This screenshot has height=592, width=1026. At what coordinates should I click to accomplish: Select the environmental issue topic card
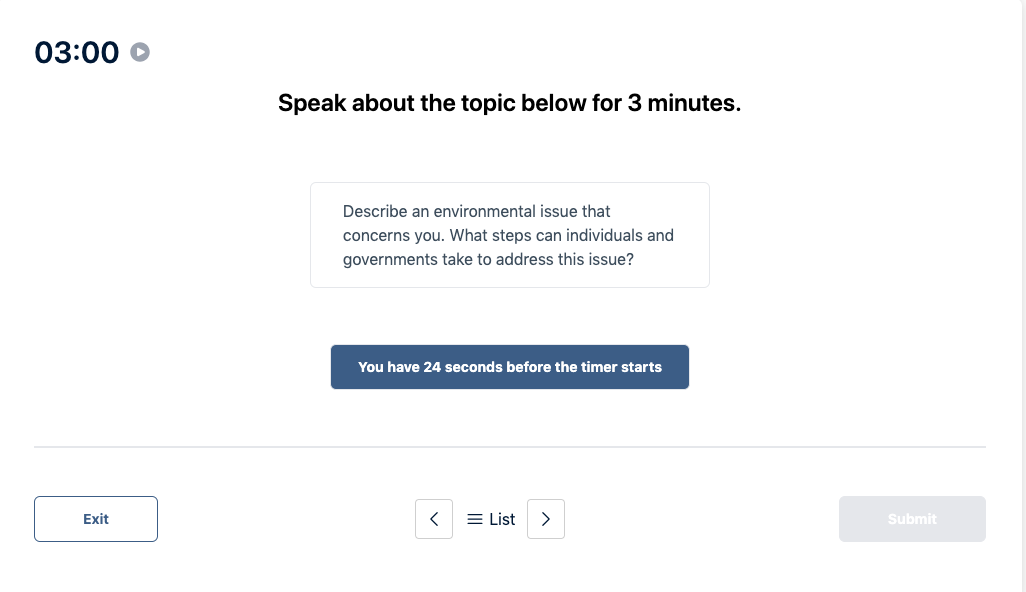(510, 234)
